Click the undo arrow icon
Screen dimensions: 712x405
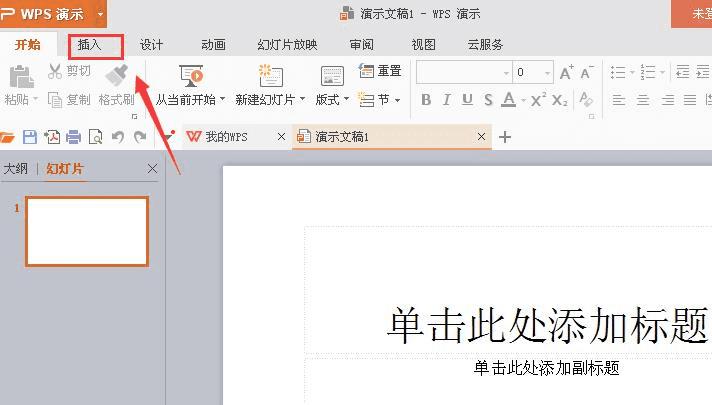(118, 137)
